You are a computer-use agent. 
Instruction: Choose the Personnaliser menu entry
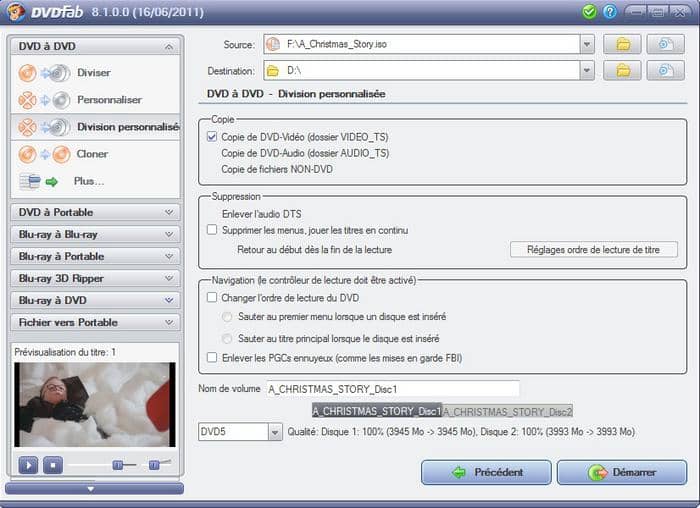(109, 100)
